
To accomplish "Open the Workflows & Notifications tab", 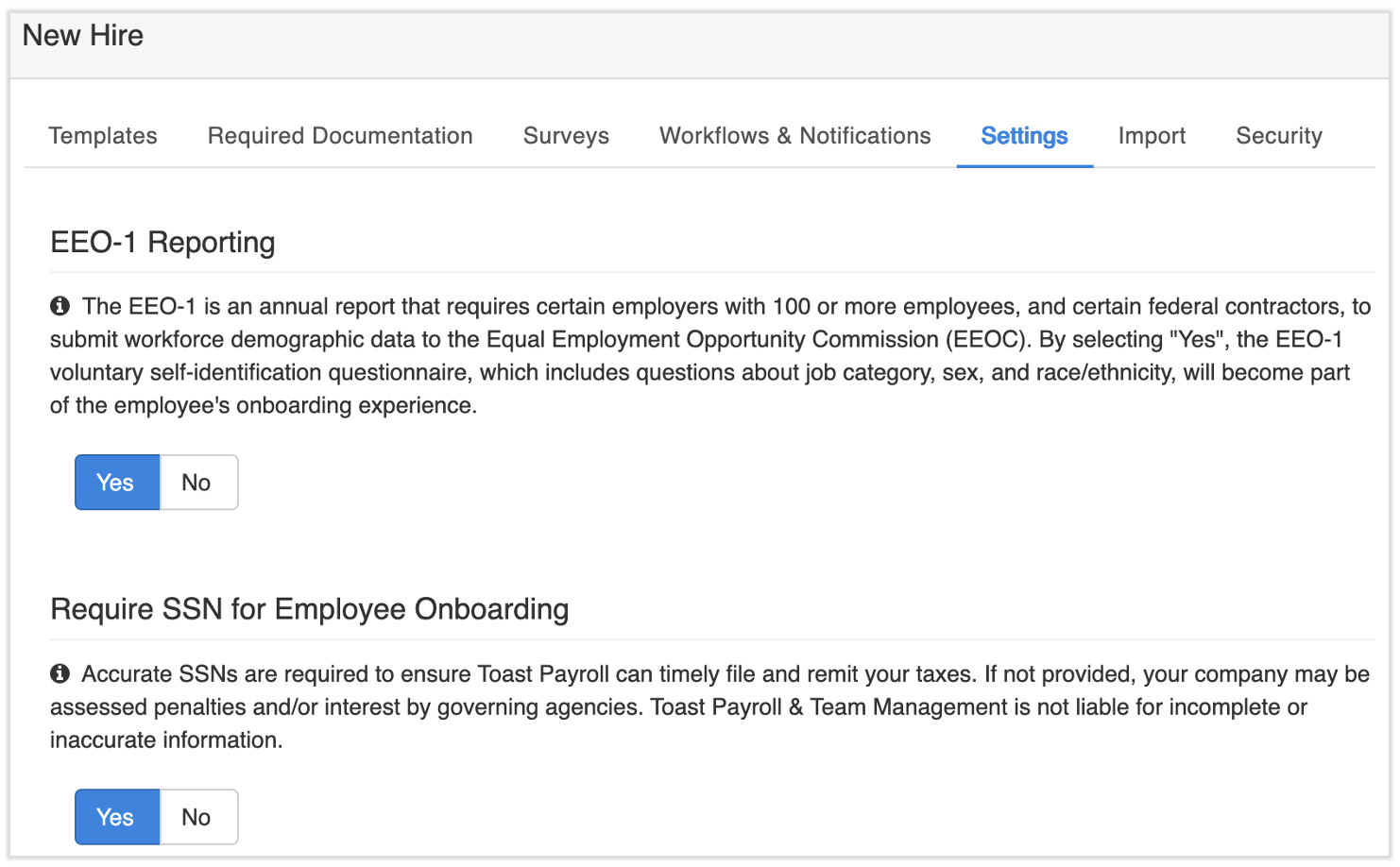I will 794,135.
